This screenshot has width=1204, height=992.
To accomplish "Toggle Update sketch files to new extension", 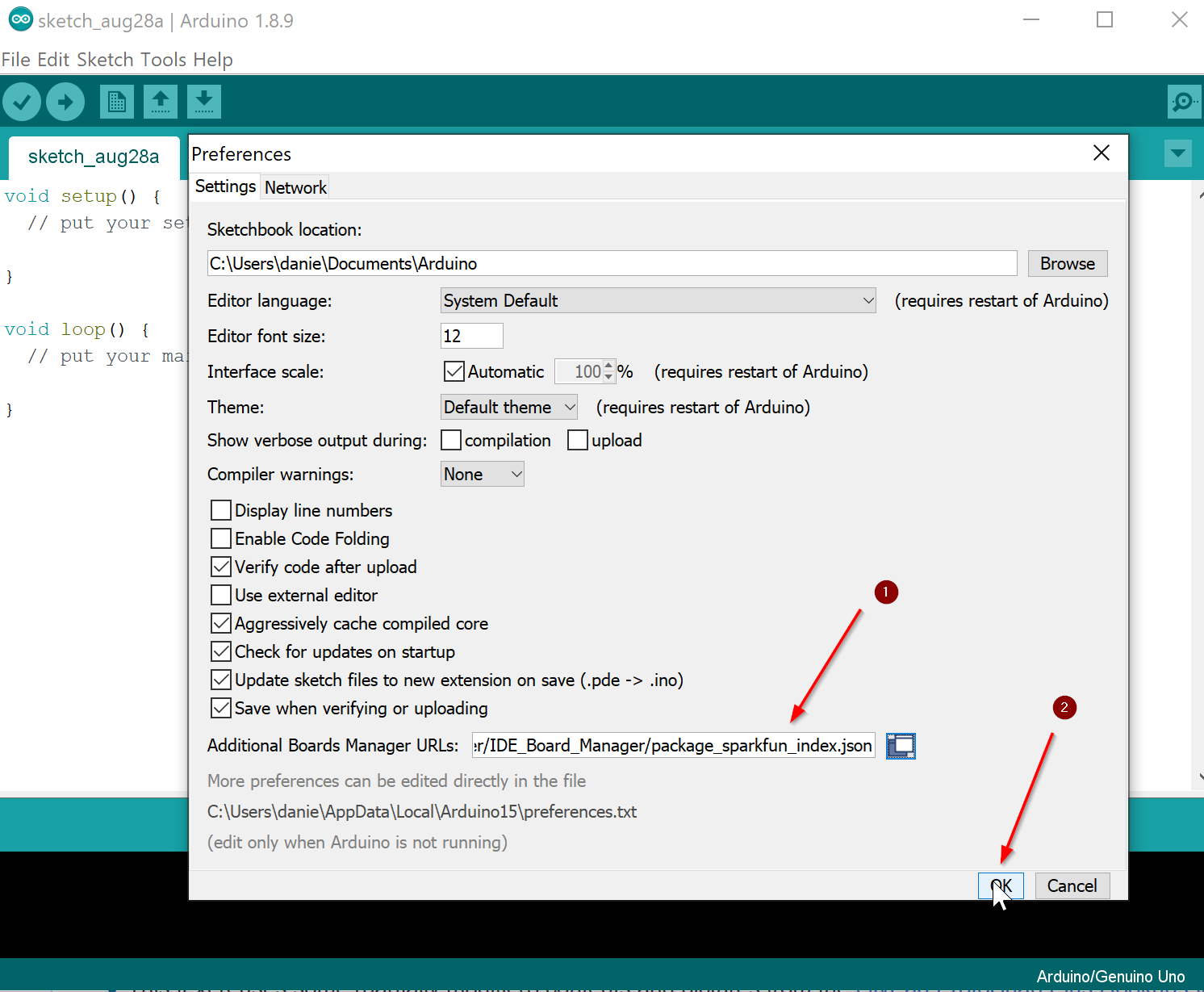I will pyautogui.click(x=221, y=680).
